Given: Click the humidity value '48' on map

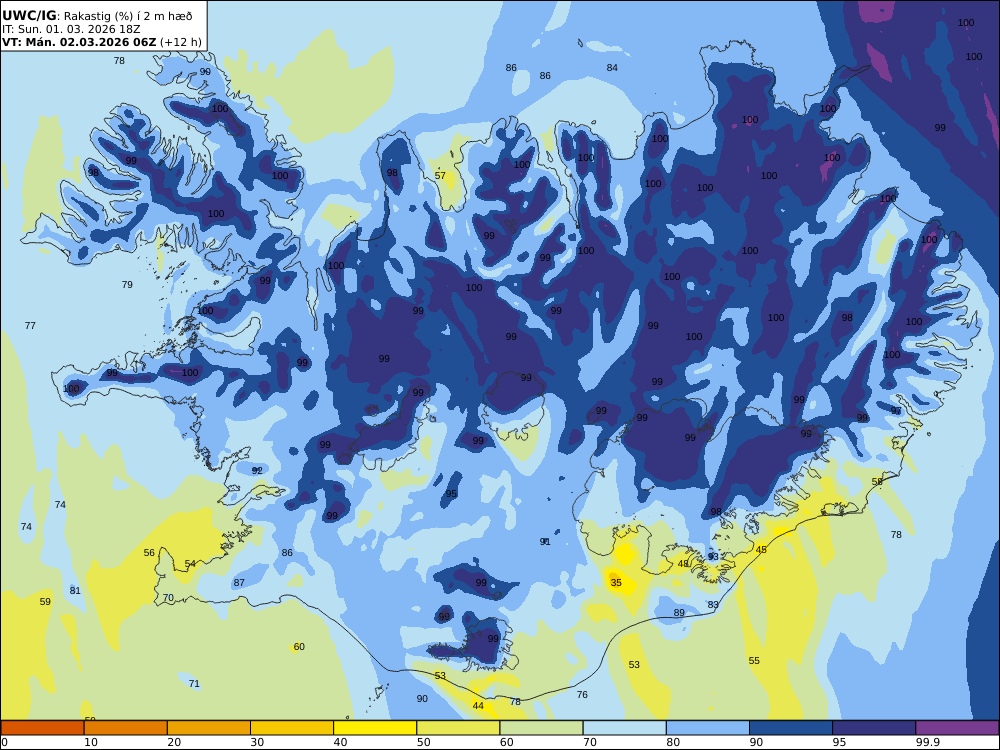Looking at the screenshot, I should coord(683,564).
